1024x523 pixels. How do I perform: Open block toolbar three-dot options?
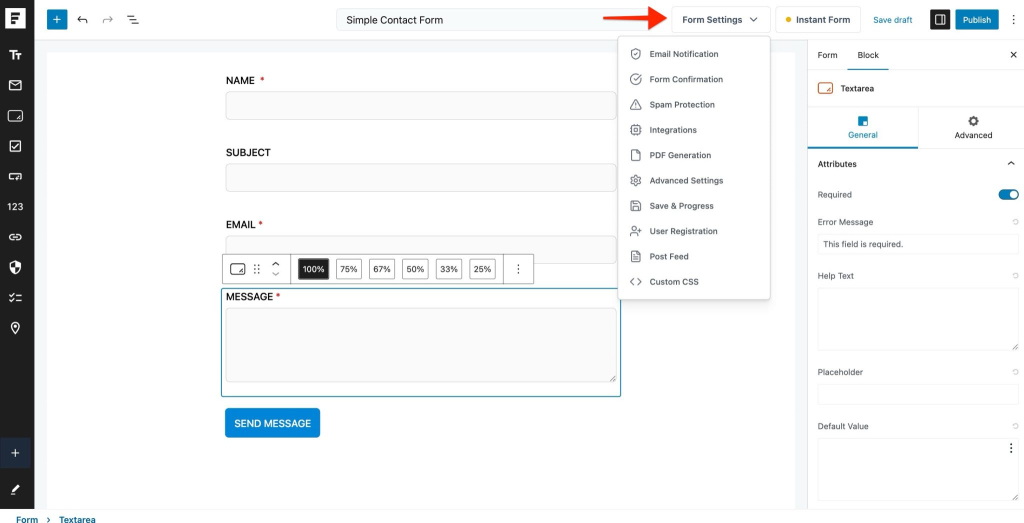519,269
